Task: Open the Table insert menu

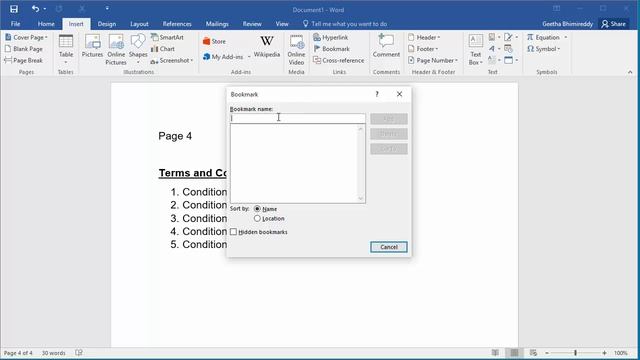Action: click(x=66, y=49)
